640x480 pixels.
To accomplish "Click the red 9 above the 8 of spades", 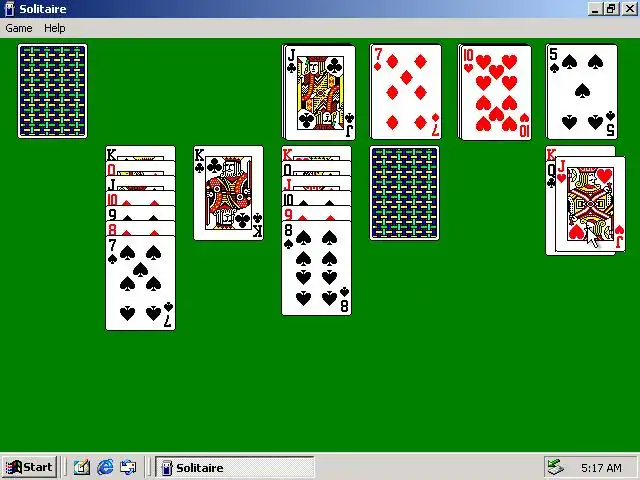I will point(316,213).
